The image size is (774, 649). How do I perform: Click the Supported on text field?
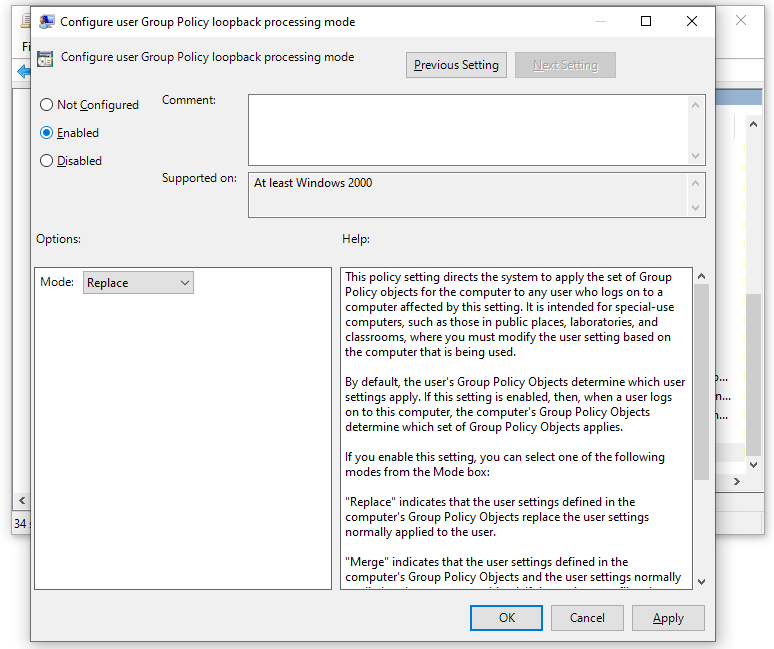(x=468, y=195)
